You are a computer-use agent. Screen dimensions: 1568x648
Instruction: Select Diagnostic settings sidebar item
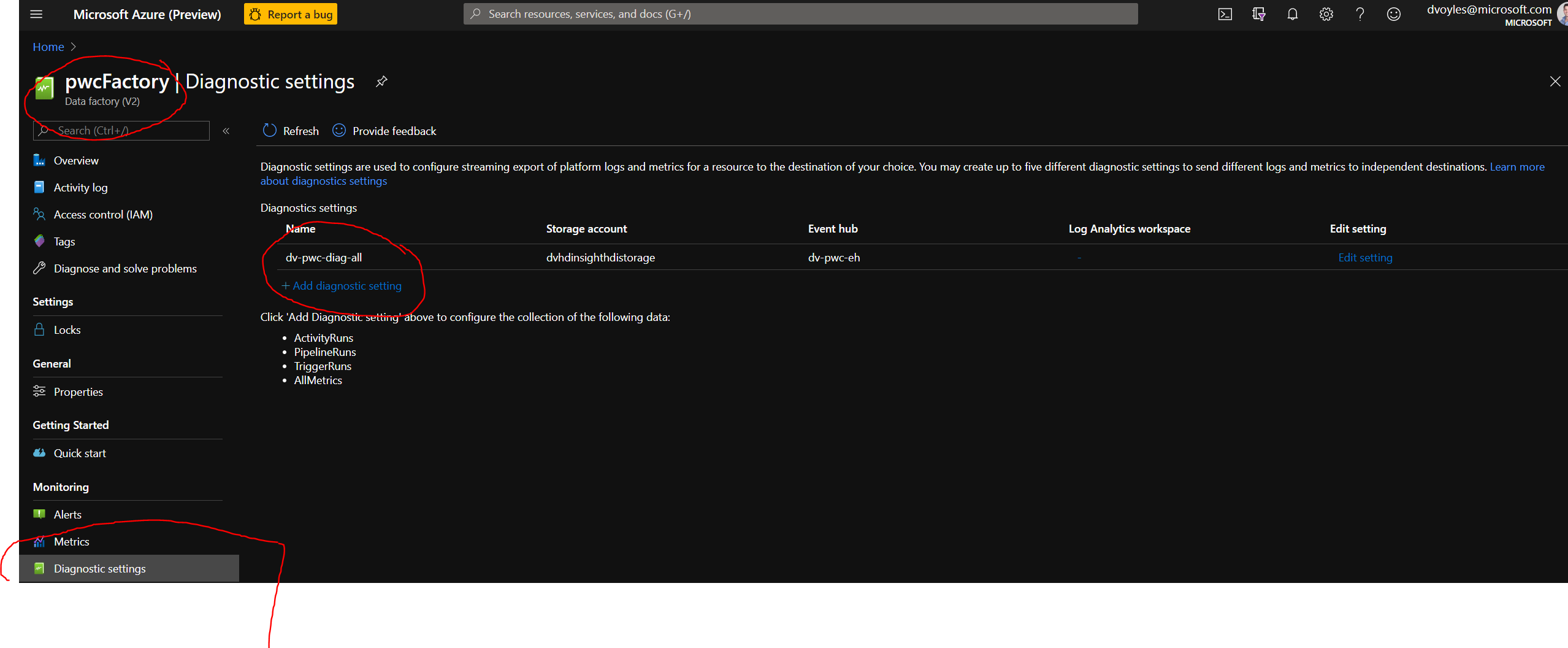[x=129, y=569]
